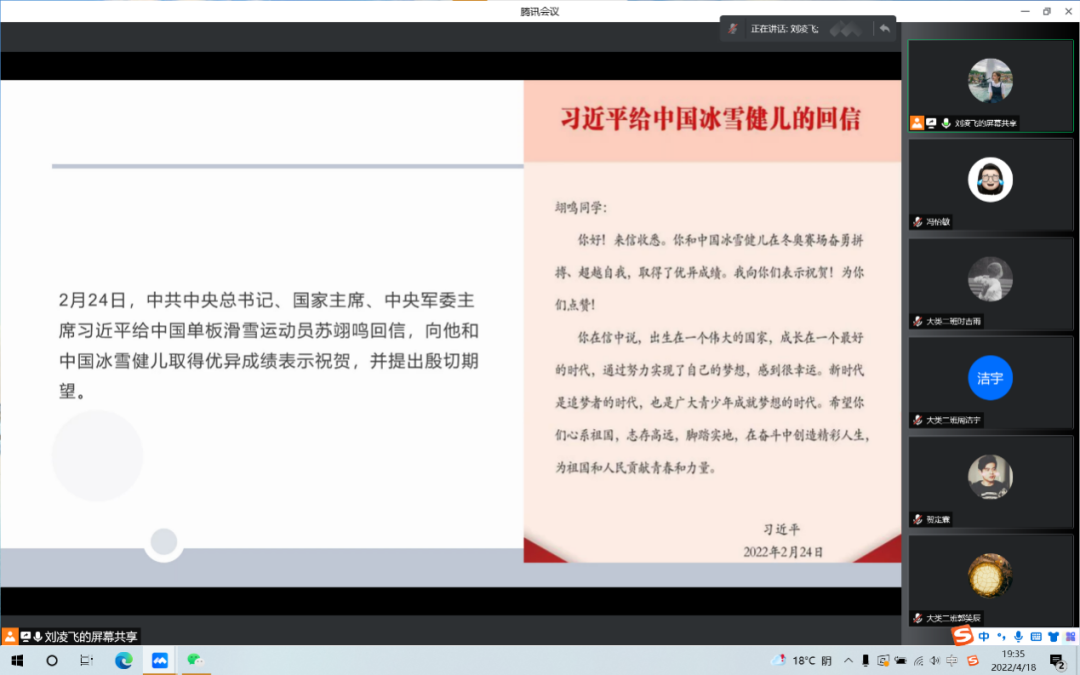Expand the hidden system tray icons
Image resolution: width=1080 pixels, height=675 pixels.
849,660
